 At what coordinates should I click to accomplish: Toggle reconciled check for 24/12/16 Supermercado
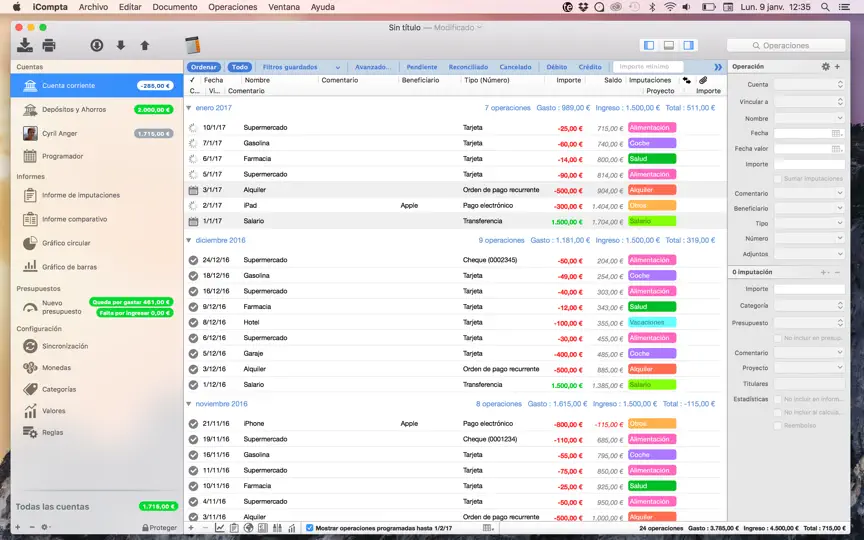coord(193,260)
